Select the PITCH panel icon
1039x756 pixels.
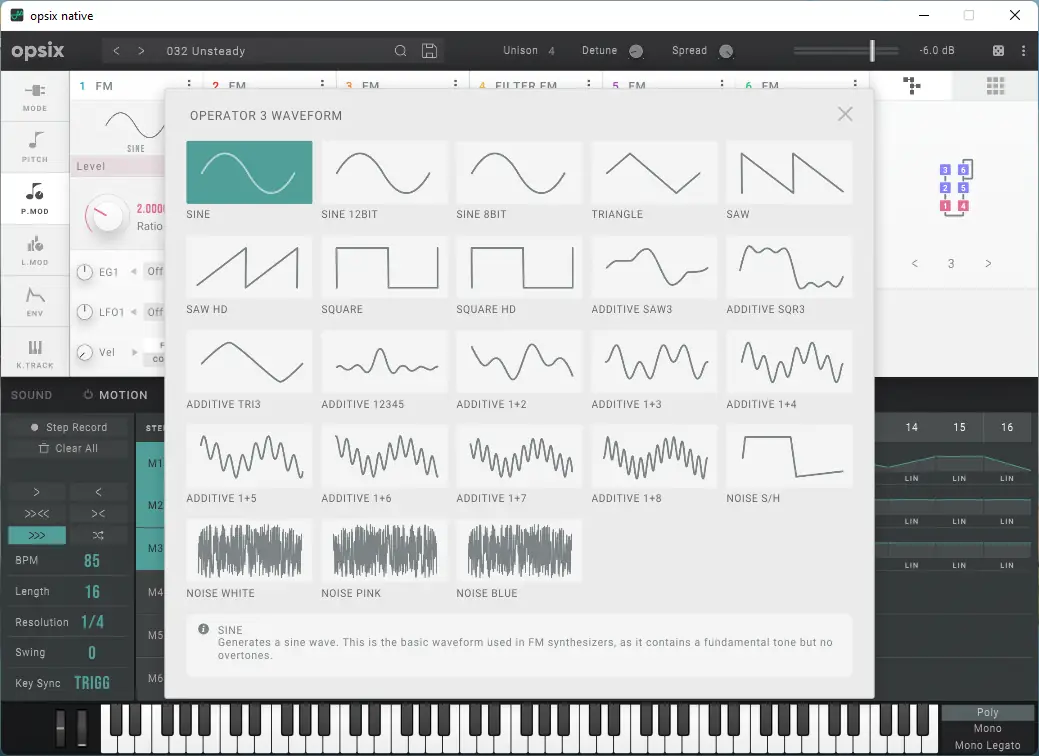(x=34, y=148)
